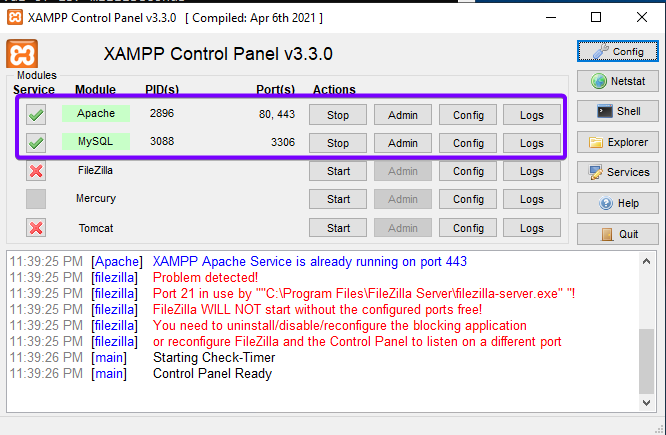Open Tomcat Logs menu
Image resolution: width=666 pixels, height=435 pixels.
pyautogui.click(x=532, y=228)
